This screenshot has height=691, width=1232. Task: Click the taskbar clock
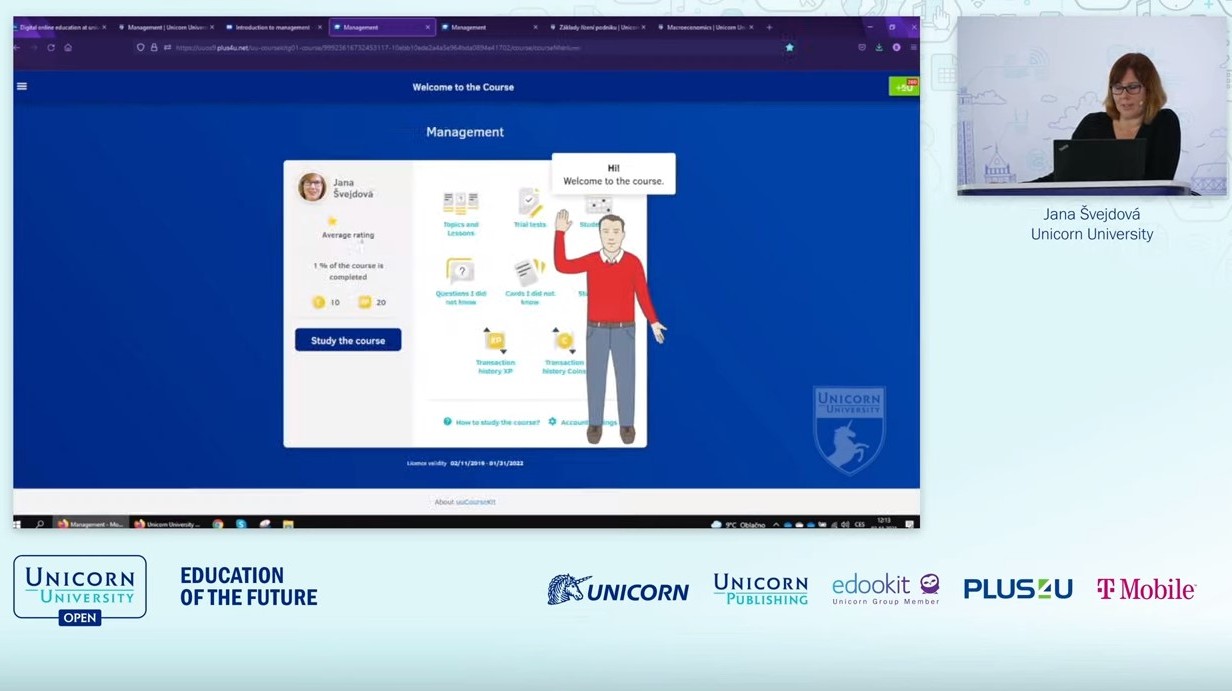(884, 523)
